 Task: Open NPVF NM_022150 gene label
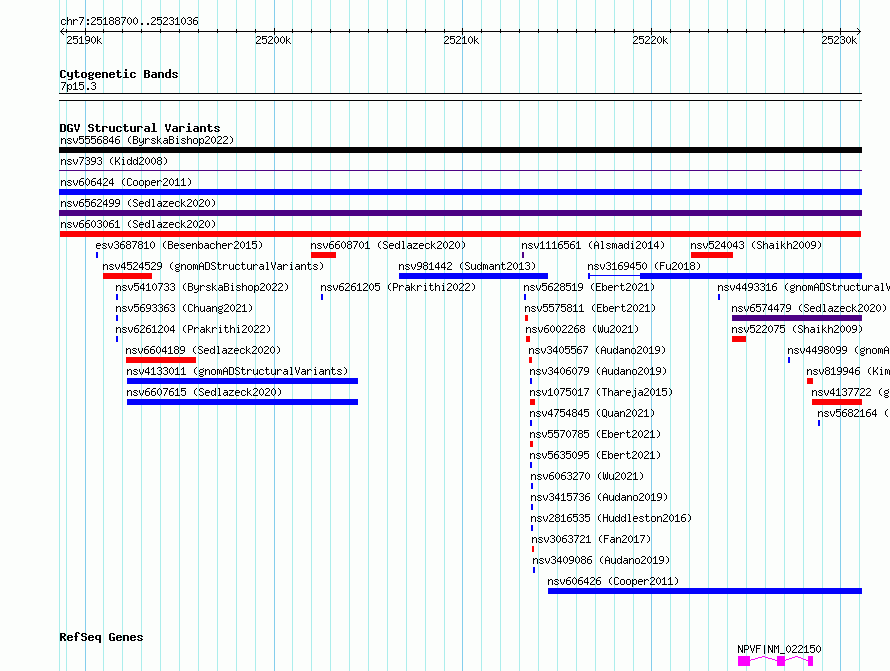[779, 649]
